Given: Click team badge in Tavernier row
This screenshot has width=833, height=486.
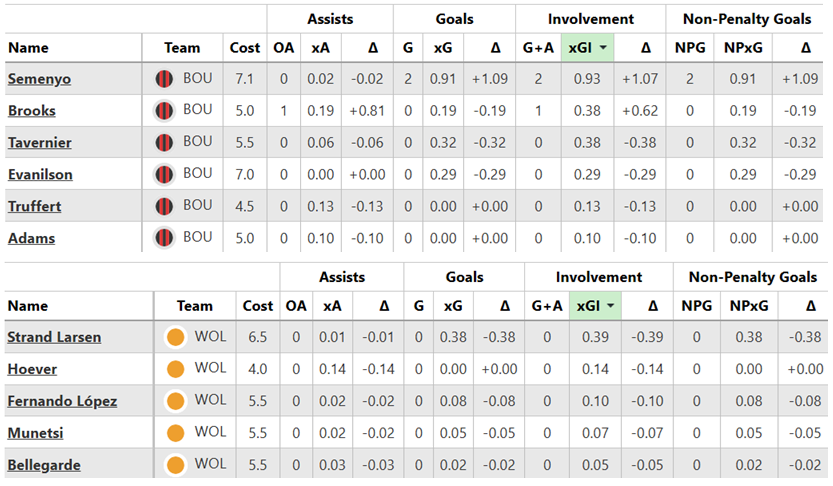Looking at the screenshot, I should 165,142.
